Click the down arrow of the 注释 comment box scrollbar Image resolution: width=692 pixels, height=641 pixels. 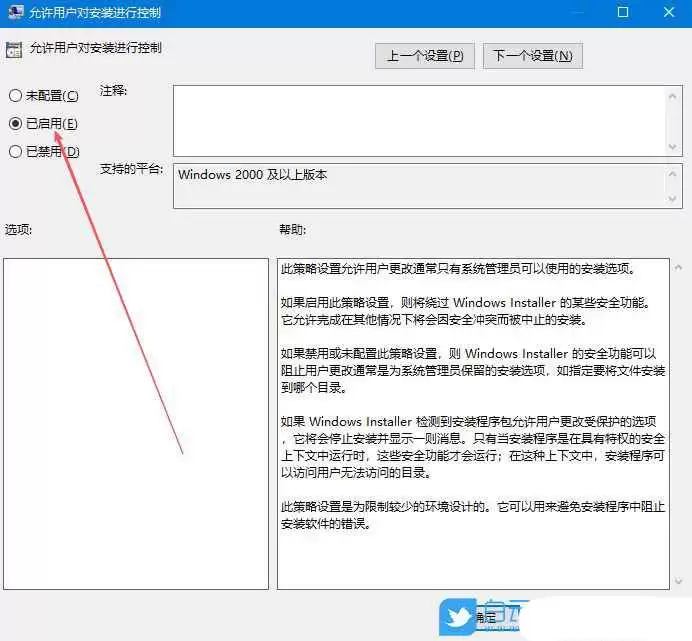point(673,147)
